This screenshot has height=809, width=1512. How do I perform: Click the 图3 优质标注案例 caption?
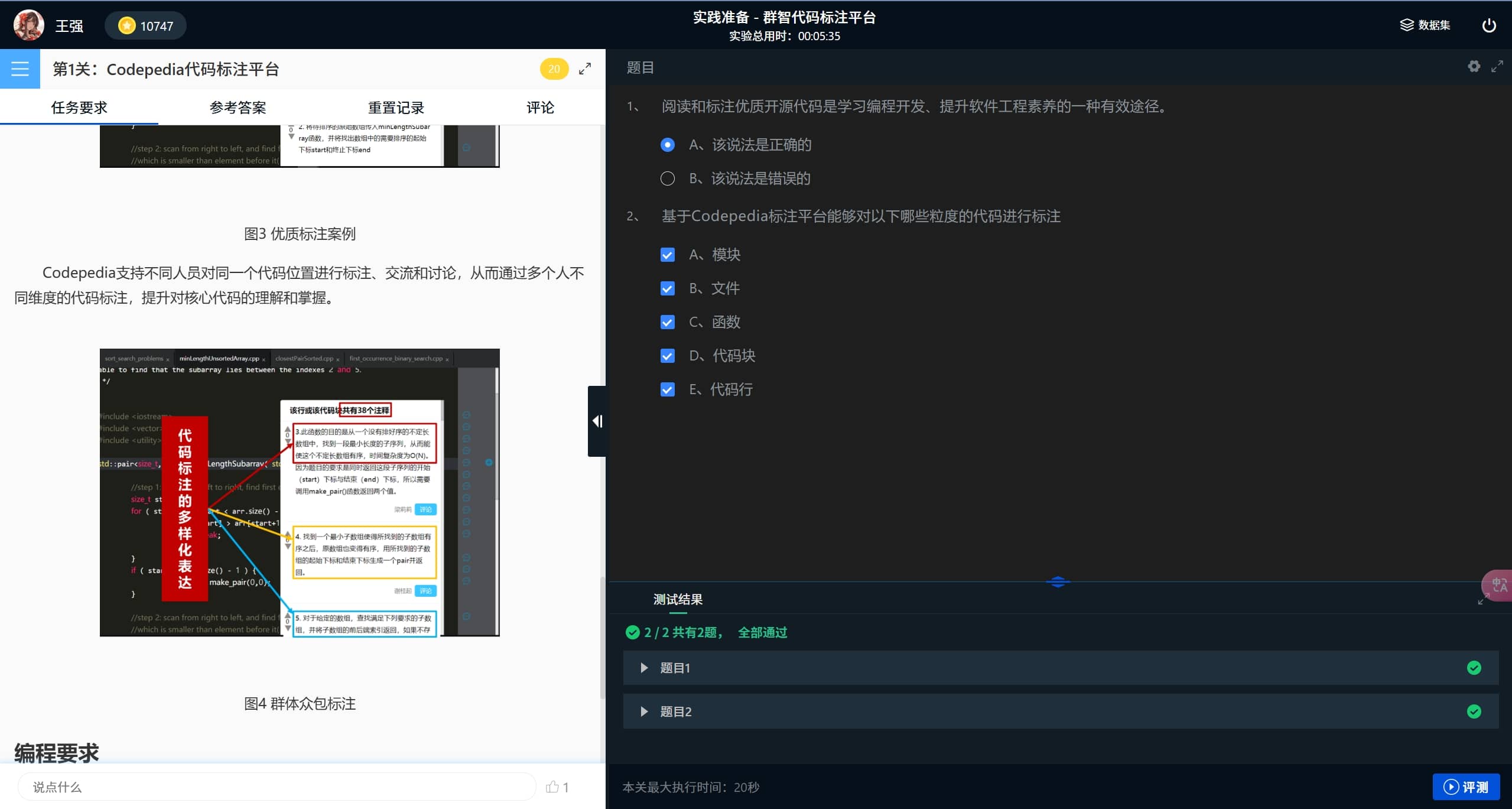pyautogui.click(x=300, y=233)
